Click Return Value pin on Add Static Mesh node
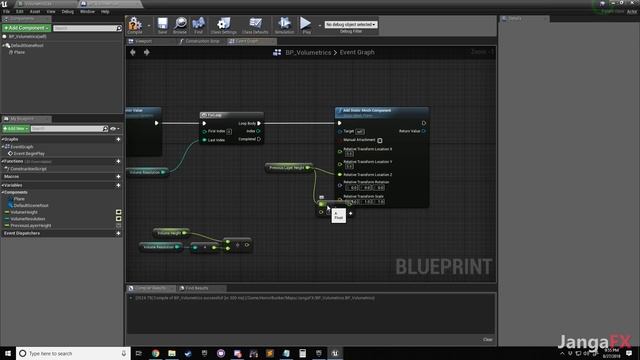Image resolution: width=640 pixels, height=360 pixels. click(424, 131)
